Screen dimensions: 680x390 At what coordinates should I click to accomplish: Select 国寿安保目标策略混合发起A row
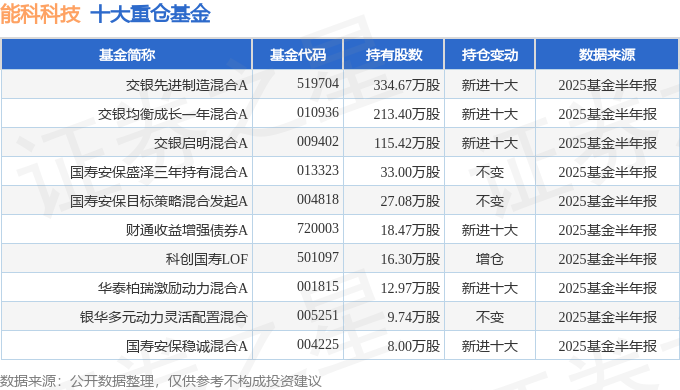pos(159,201)
